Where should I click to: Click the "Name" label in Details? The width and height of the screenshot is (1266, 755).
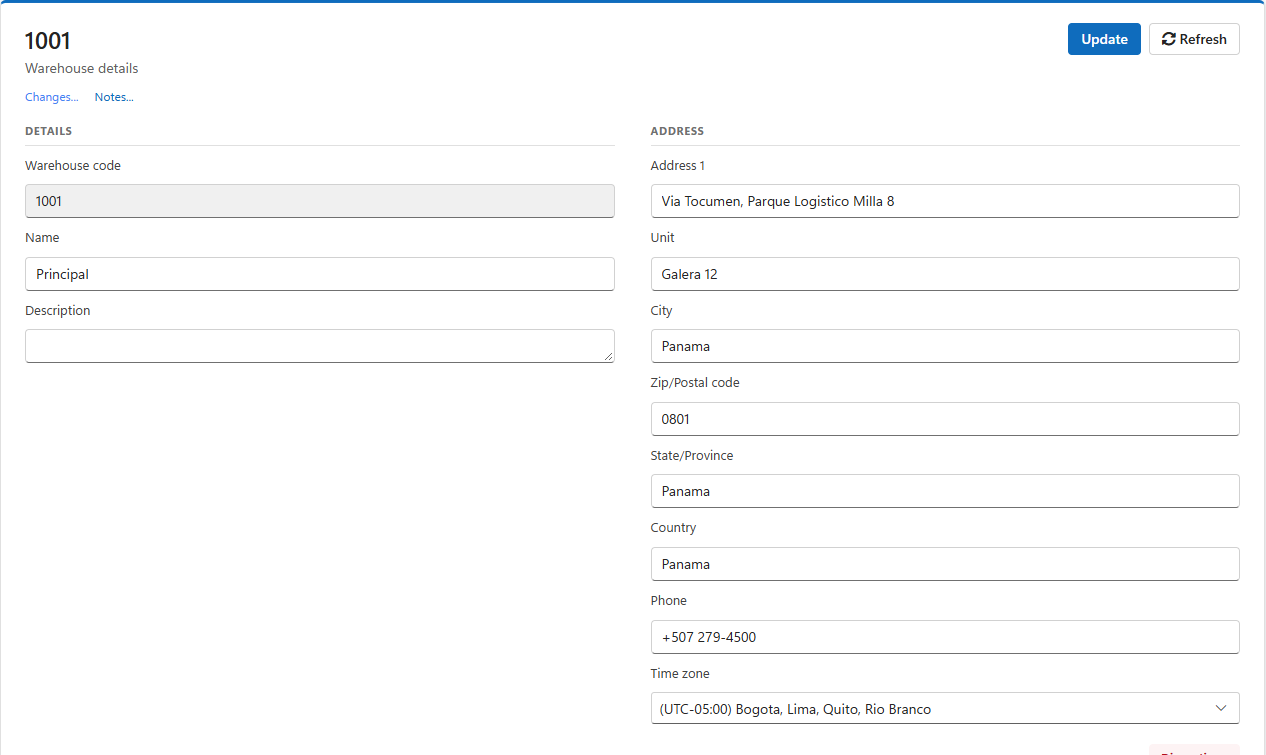pyautogui.click(x=42, y=238)
